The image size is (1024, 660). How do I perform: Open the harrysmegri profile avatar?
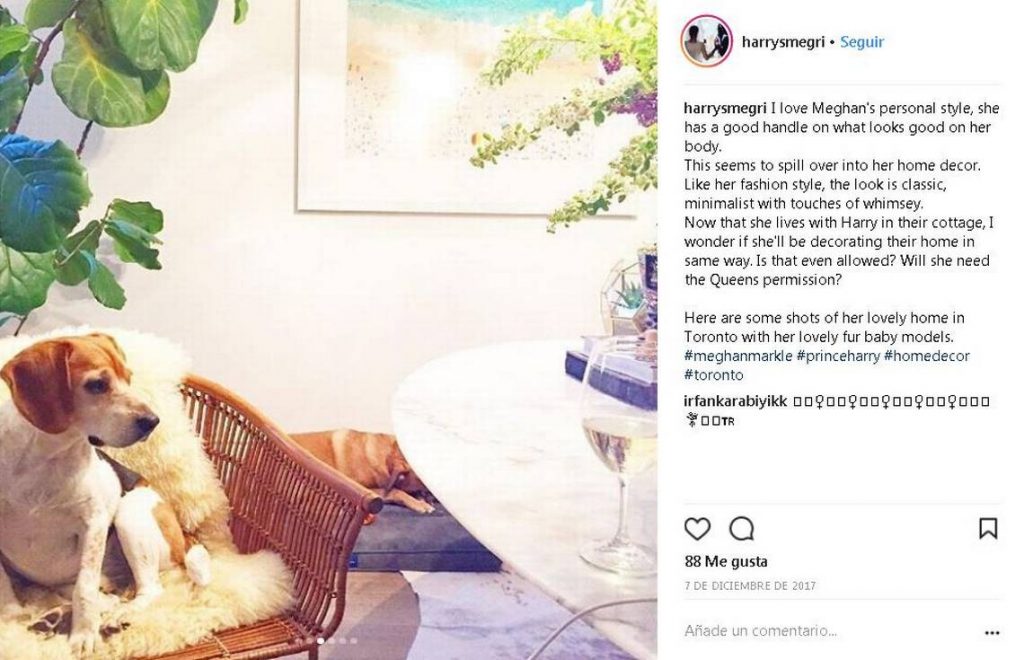[x=706, y=40]
